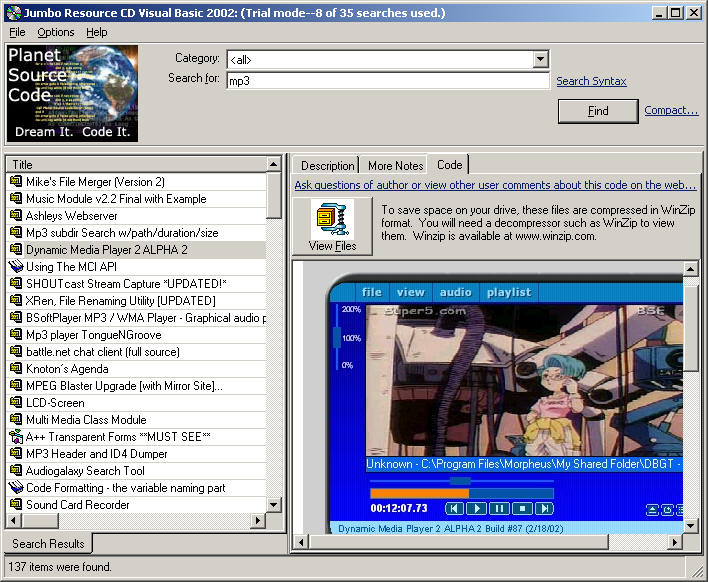Click the View Files zip icon
708x582 pixels.
[332, 219]
